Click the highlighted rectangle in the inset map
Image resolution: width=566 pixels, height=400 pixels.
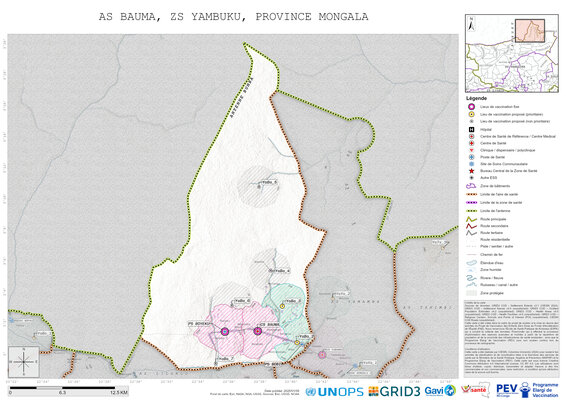click(530, 31)
